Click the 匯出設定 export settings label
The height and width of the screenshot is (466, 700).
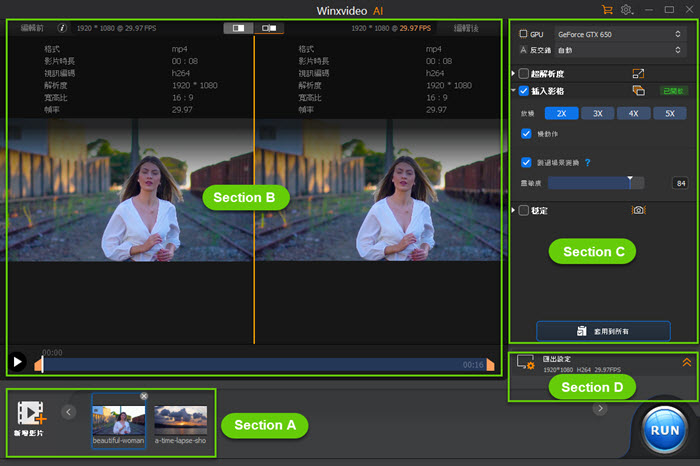coord(557,359)
